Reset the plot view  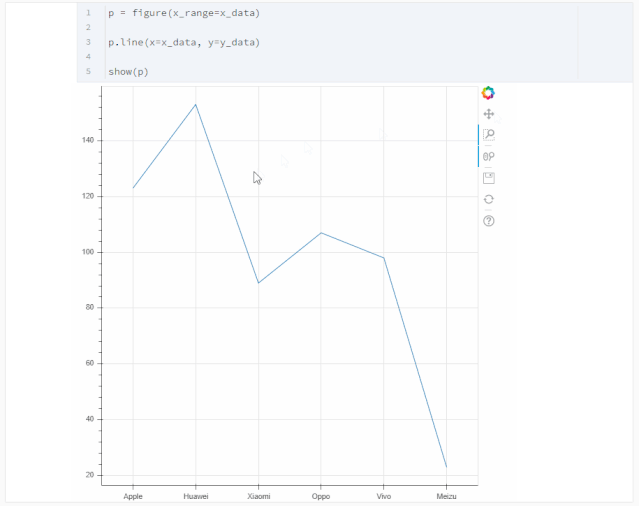pyautogui.click(x=488, y=199)
